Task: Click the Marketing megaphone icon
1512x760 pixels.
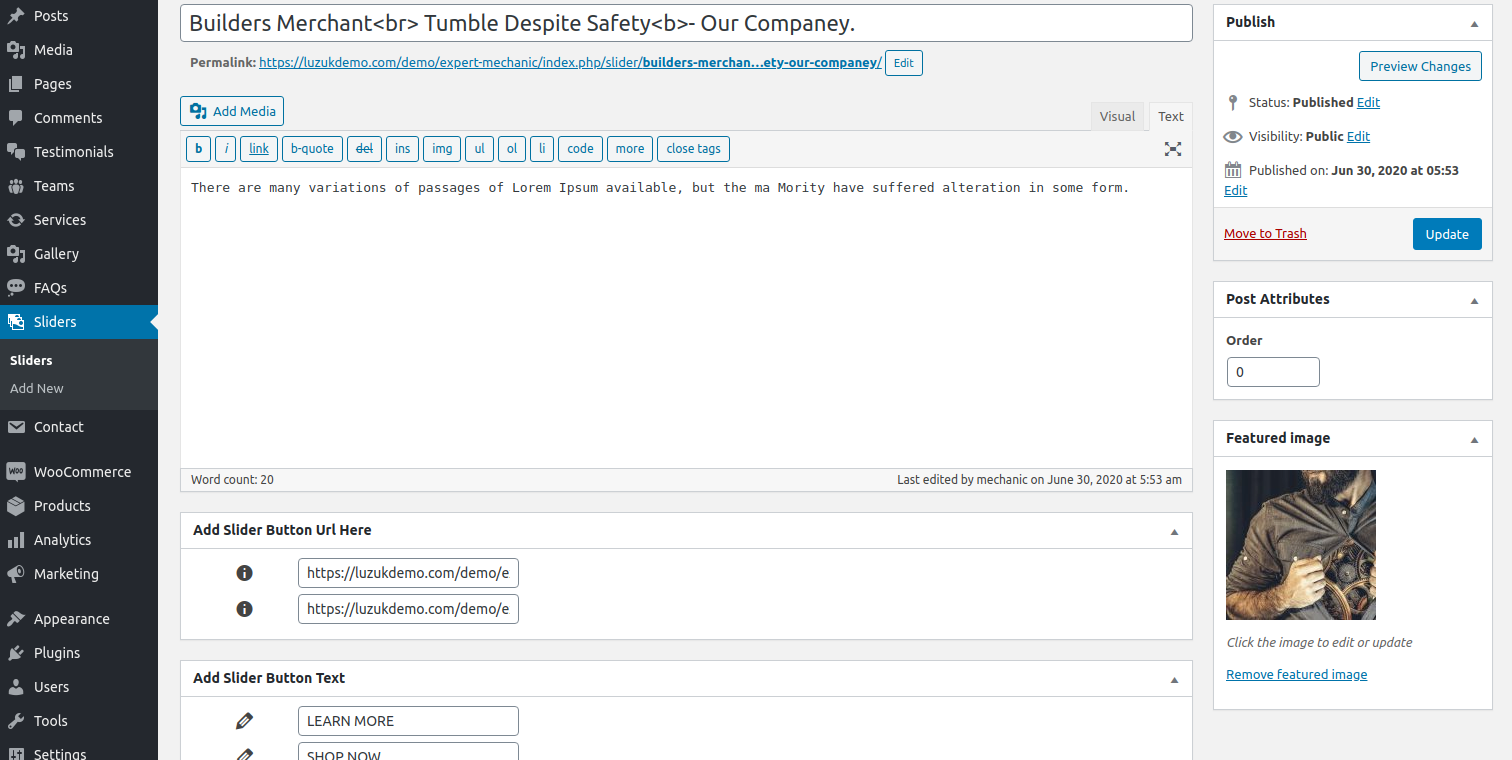Action: tap(16, 574)
